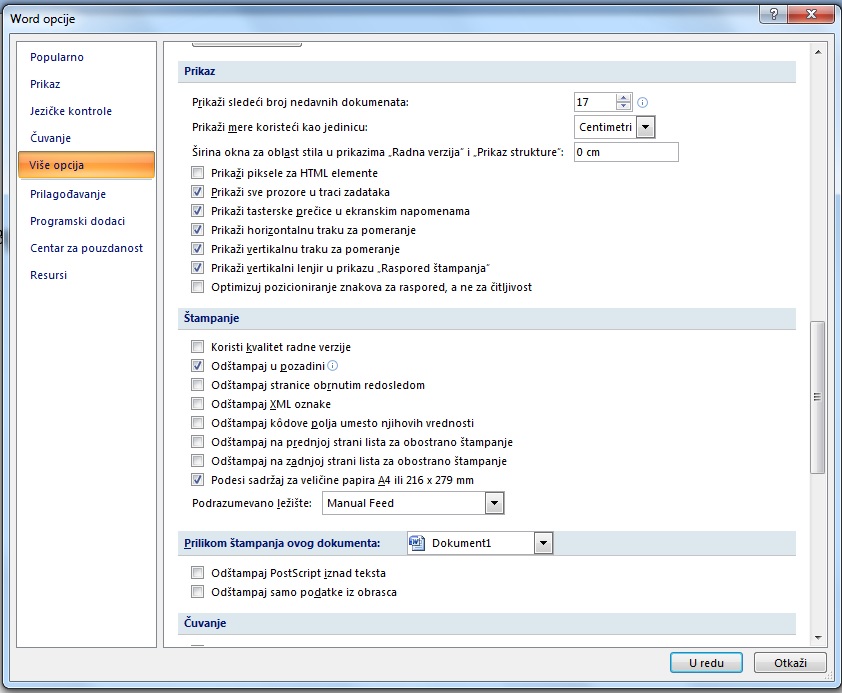This screenshot has width=842, height=693.
Task: Click the Podrazumevano ležište label
Action: 252,504
